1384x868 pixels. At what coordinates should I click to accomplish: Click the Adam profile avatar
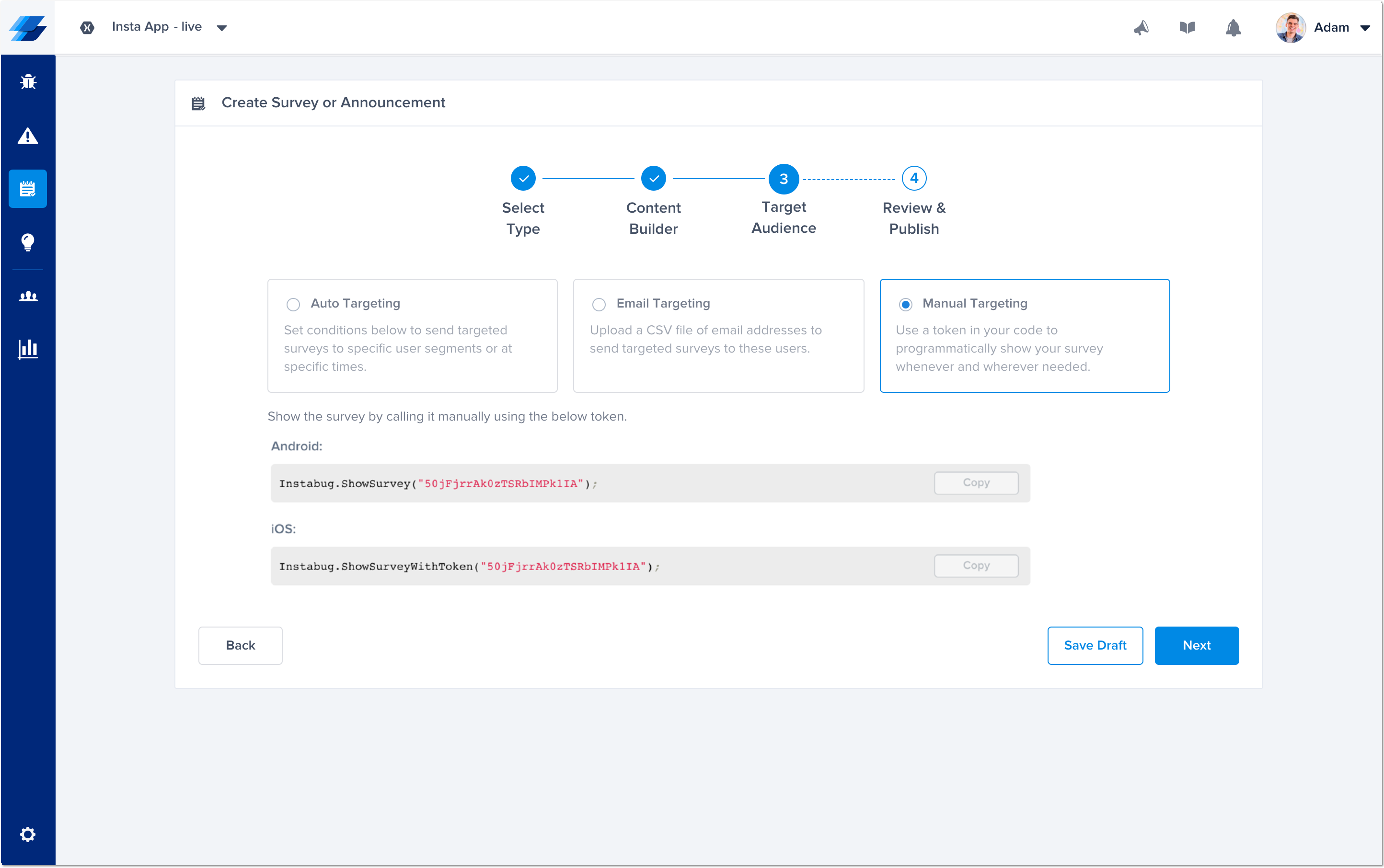(1291, 28)
